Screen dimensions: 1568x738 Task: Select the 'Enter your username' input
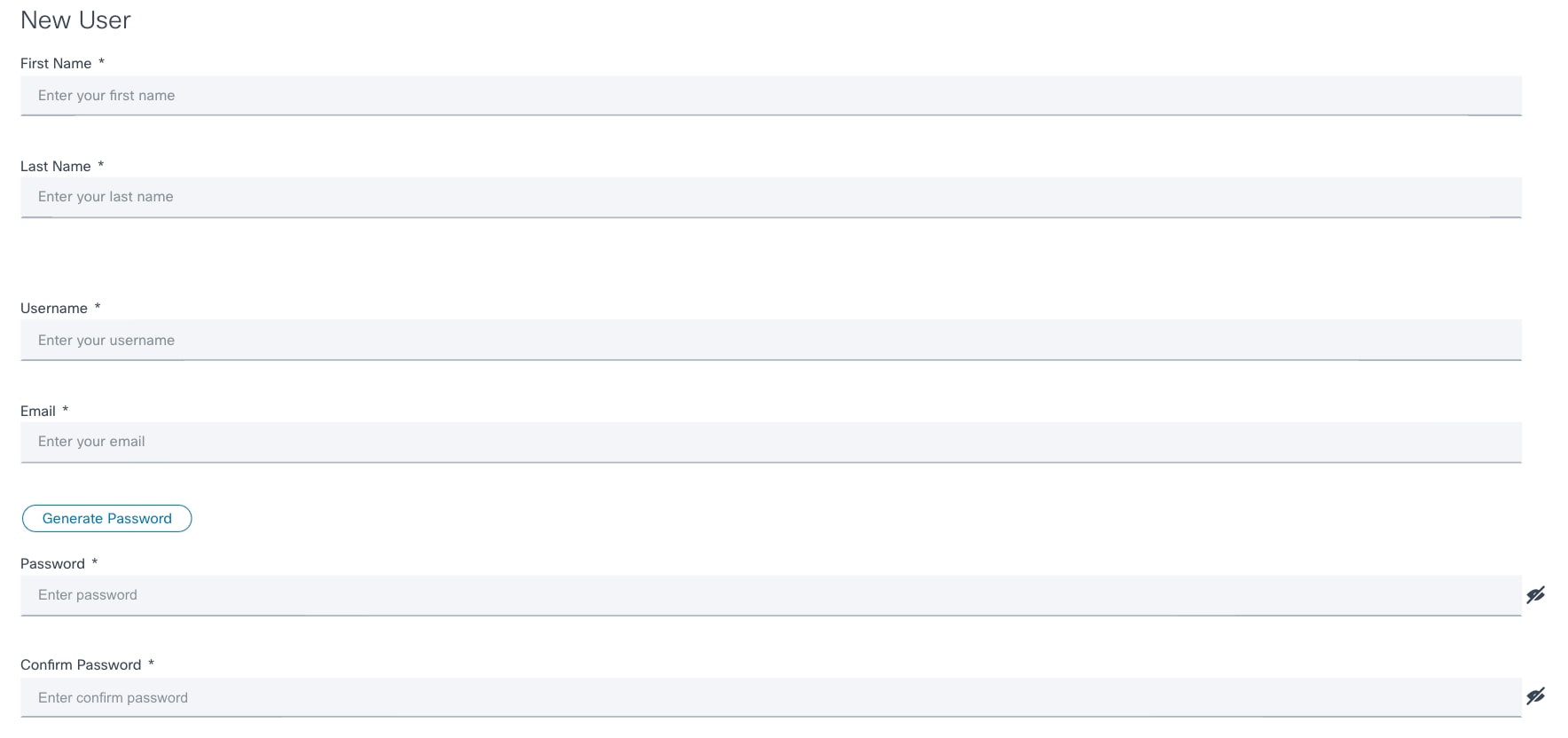point(770,341)
